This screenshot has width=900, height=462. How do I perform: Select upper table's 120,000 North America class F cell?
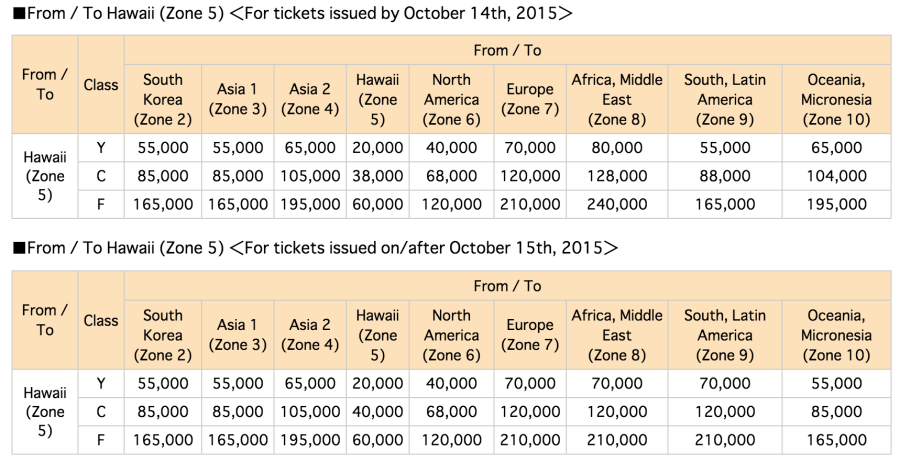pos(452,204)
